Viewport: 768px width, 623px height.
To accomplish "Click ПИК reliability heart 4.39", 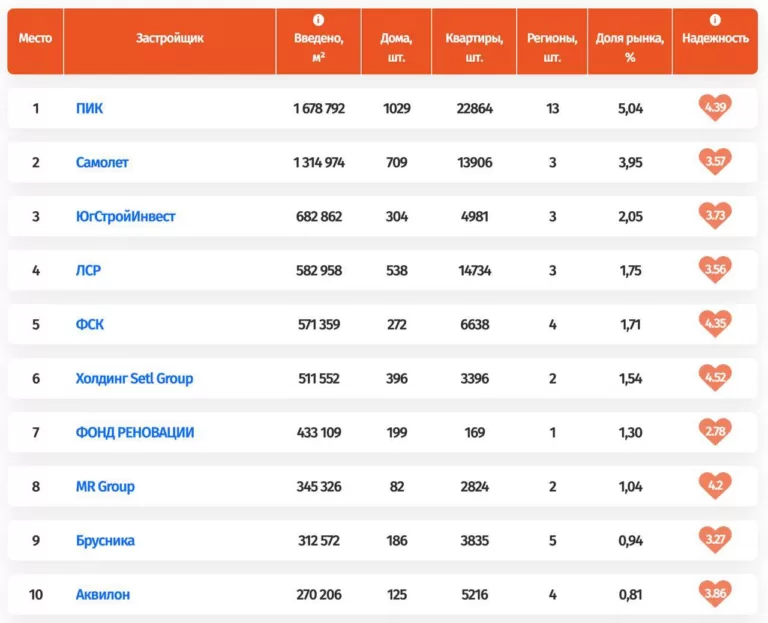I will pos(714,108).
